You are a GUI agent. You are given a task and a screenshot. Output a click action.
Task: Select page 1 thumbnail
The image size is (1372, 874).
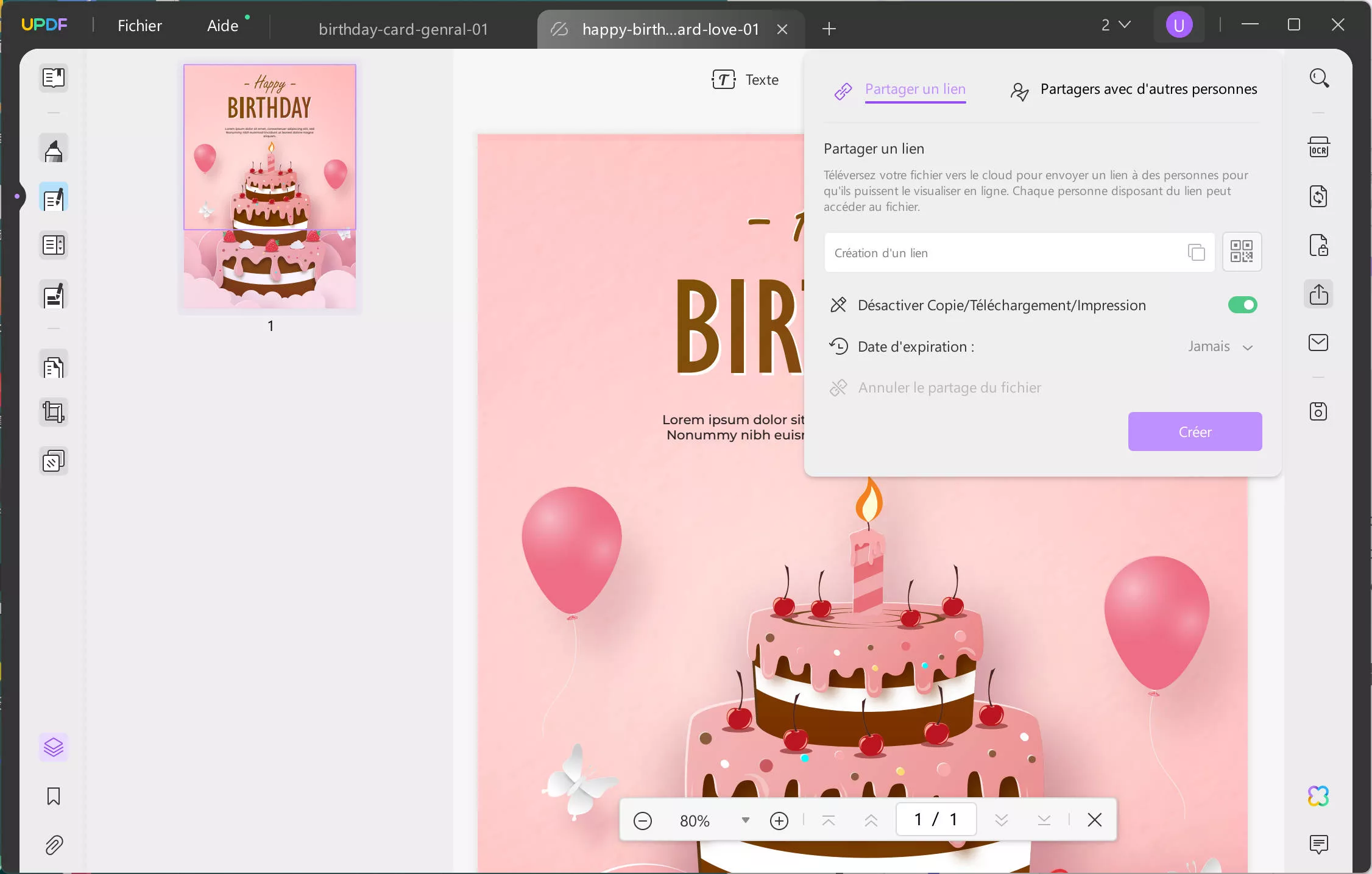point(270,186)
